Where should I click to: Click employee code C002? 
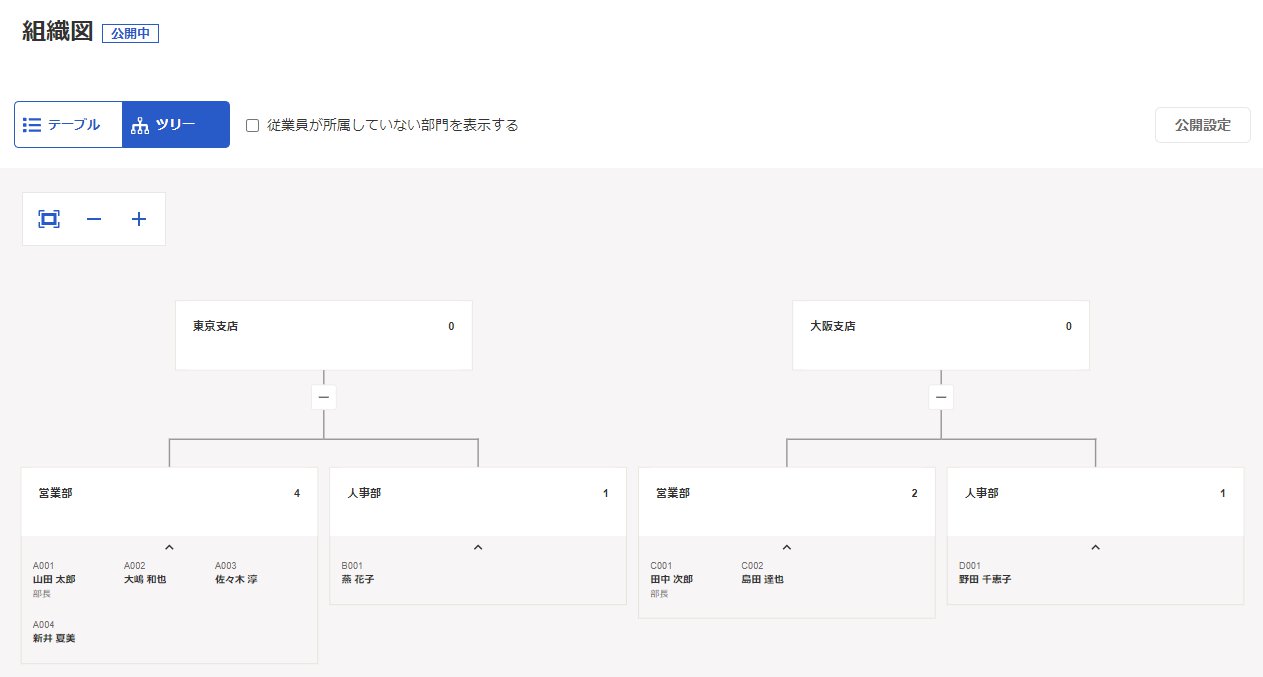(x=752, y=565)
